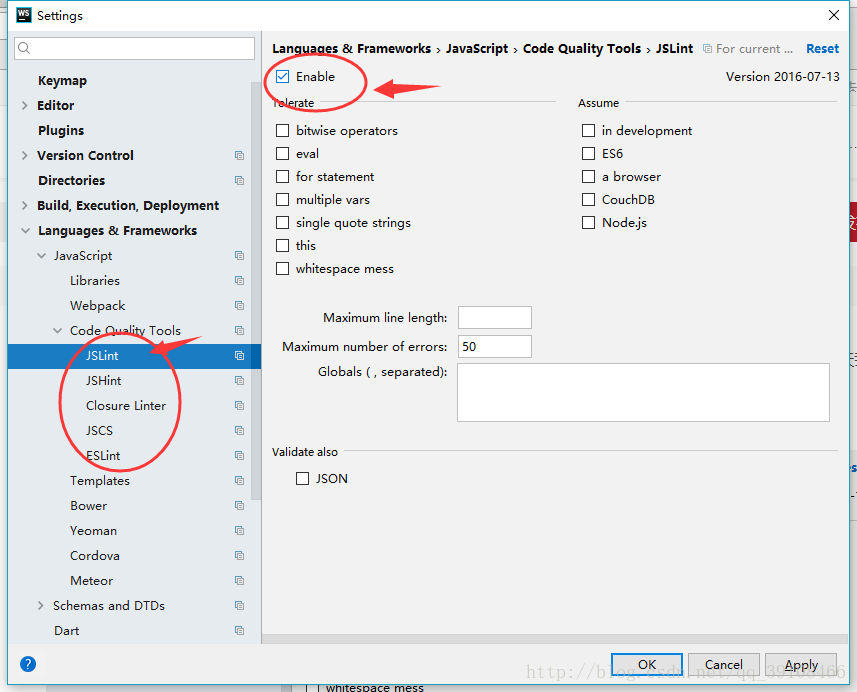Viewport: 857px width, 692px height.
Task: Tick the multiple vars checkbox
Action: click(283, 200)
